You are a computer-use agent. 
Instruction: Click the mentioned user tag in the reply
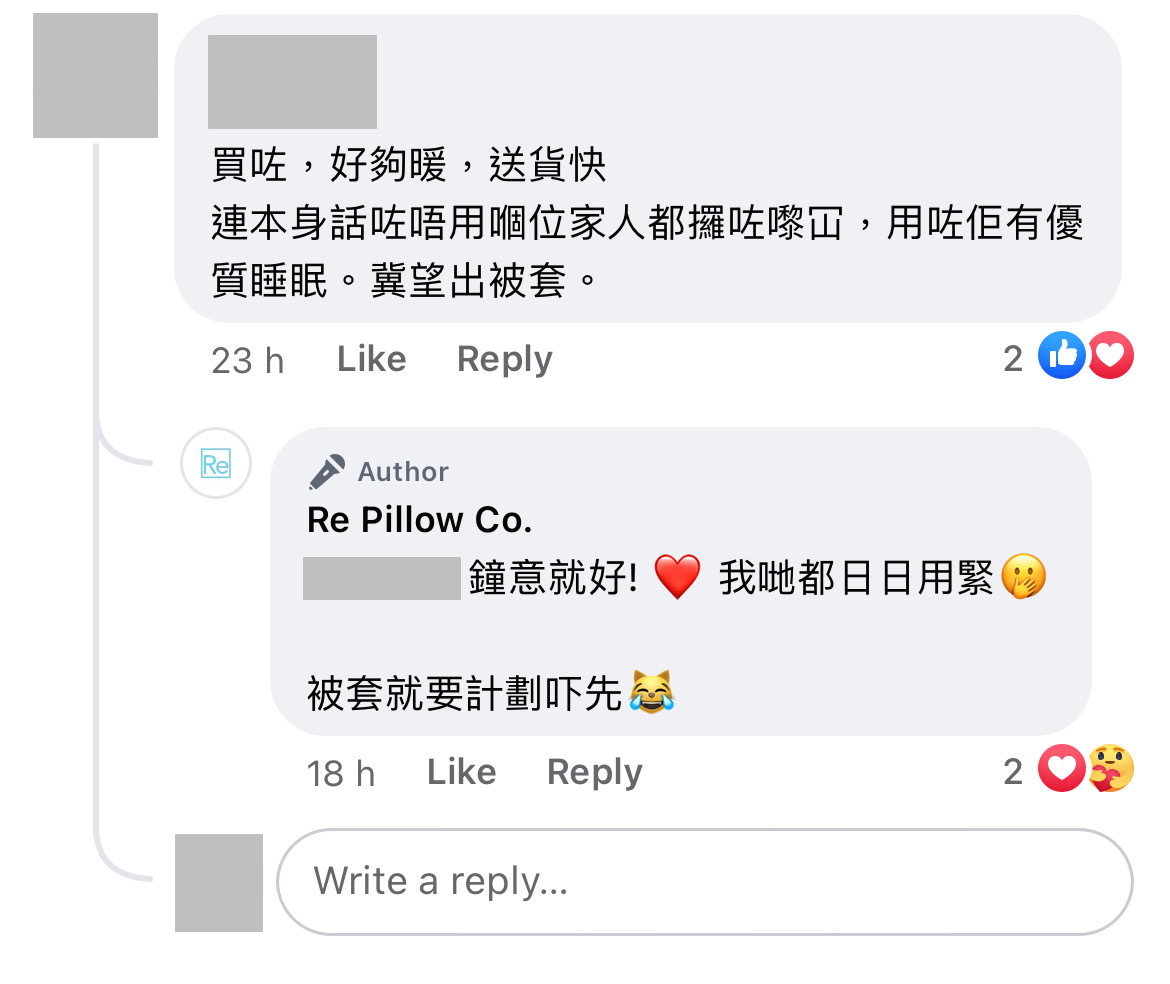381,579
